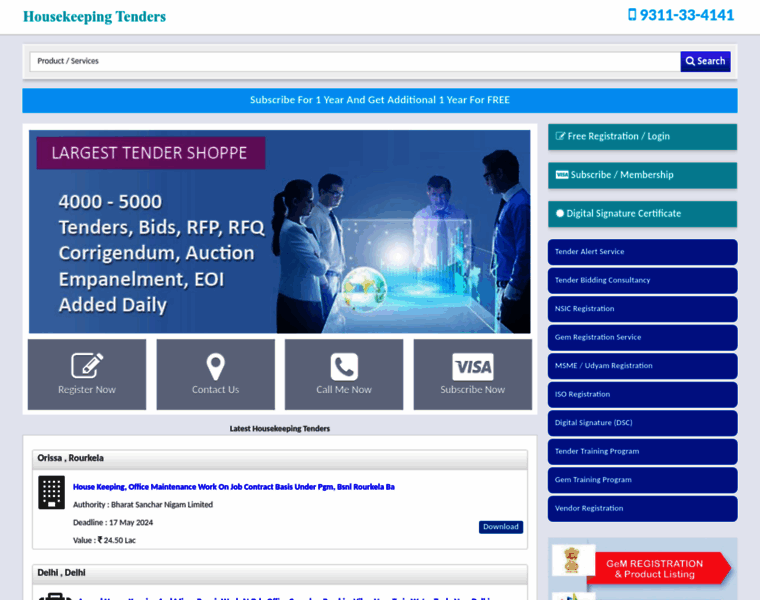The height and width of the screenshot is (600, 760).
Task: Click the Latest Housekeeping Tenders heading
Action: pos(280,429)
